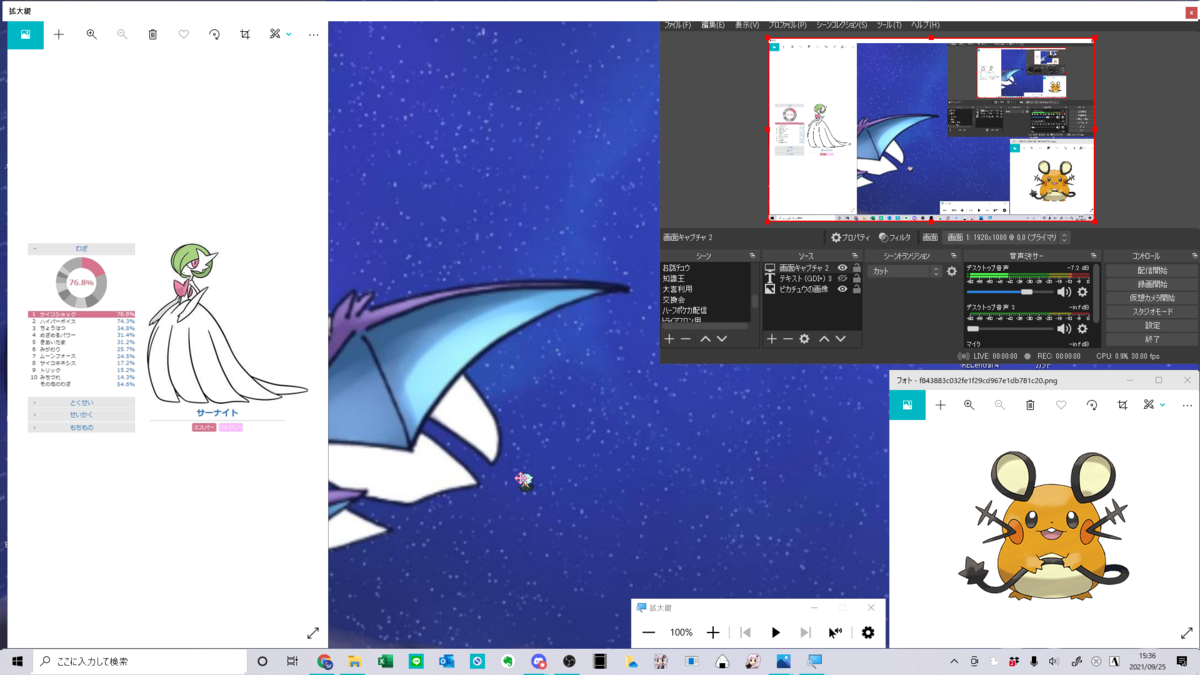Zoom in on the Dedenne photo window
1200x675 pixels.
969,405
